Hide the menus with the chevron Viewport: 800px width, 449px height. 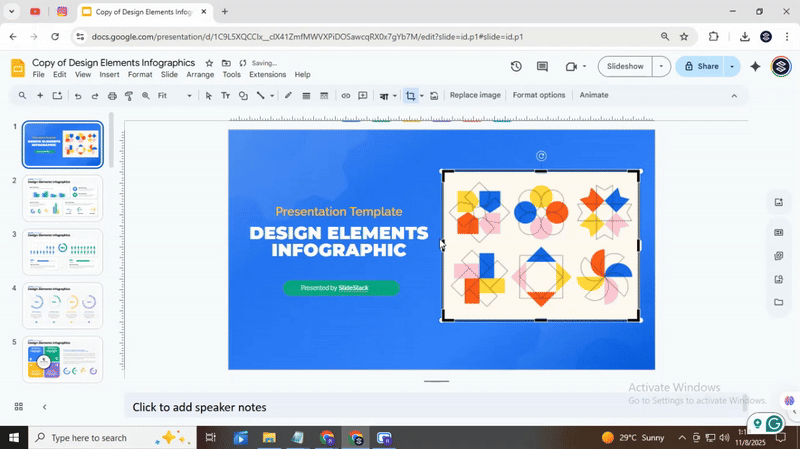[734, 96]
